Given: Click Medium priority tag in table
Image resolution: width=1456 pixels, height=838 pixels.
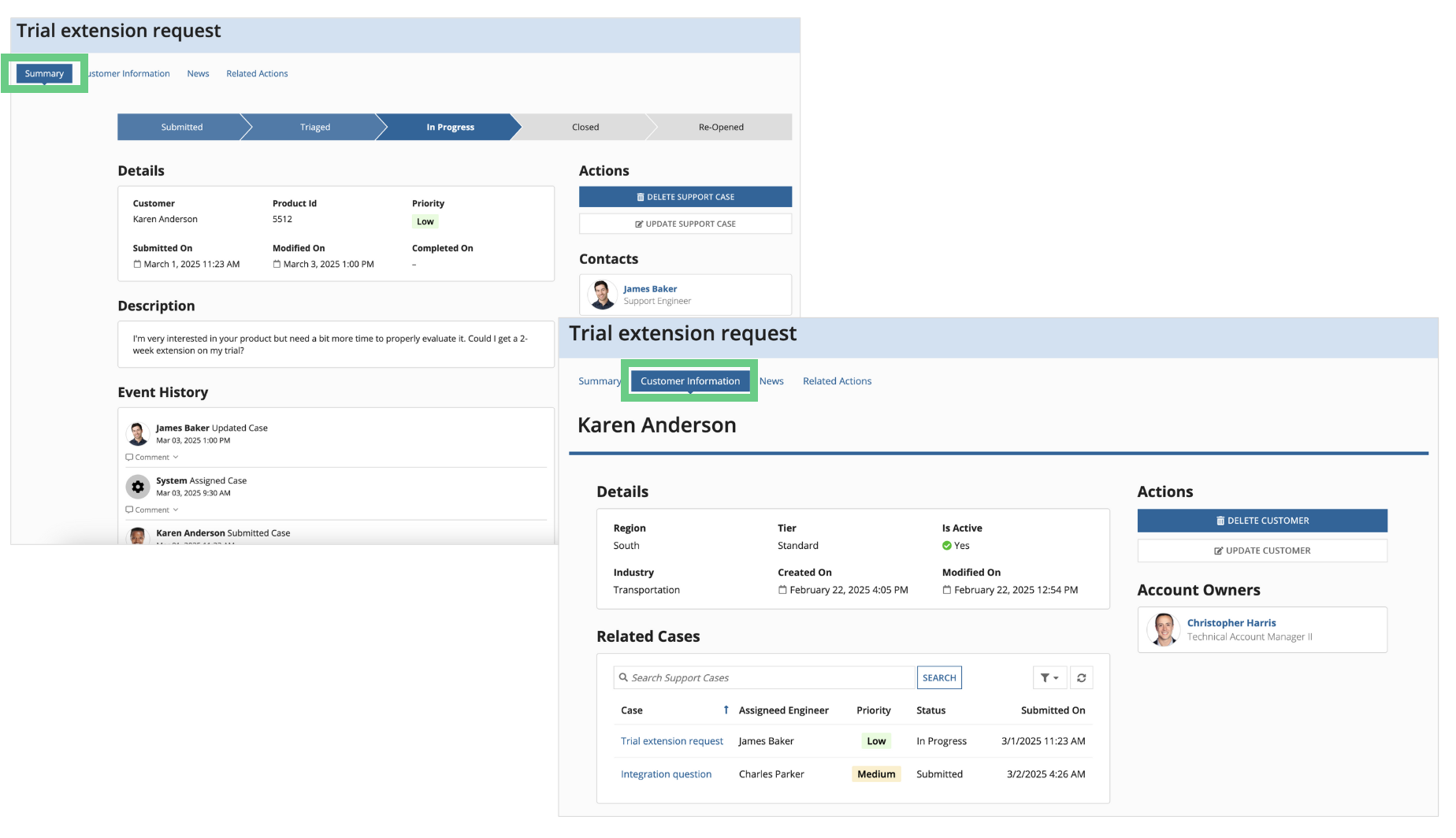Looking at the screenshot, I should click(x=876, y=774).
